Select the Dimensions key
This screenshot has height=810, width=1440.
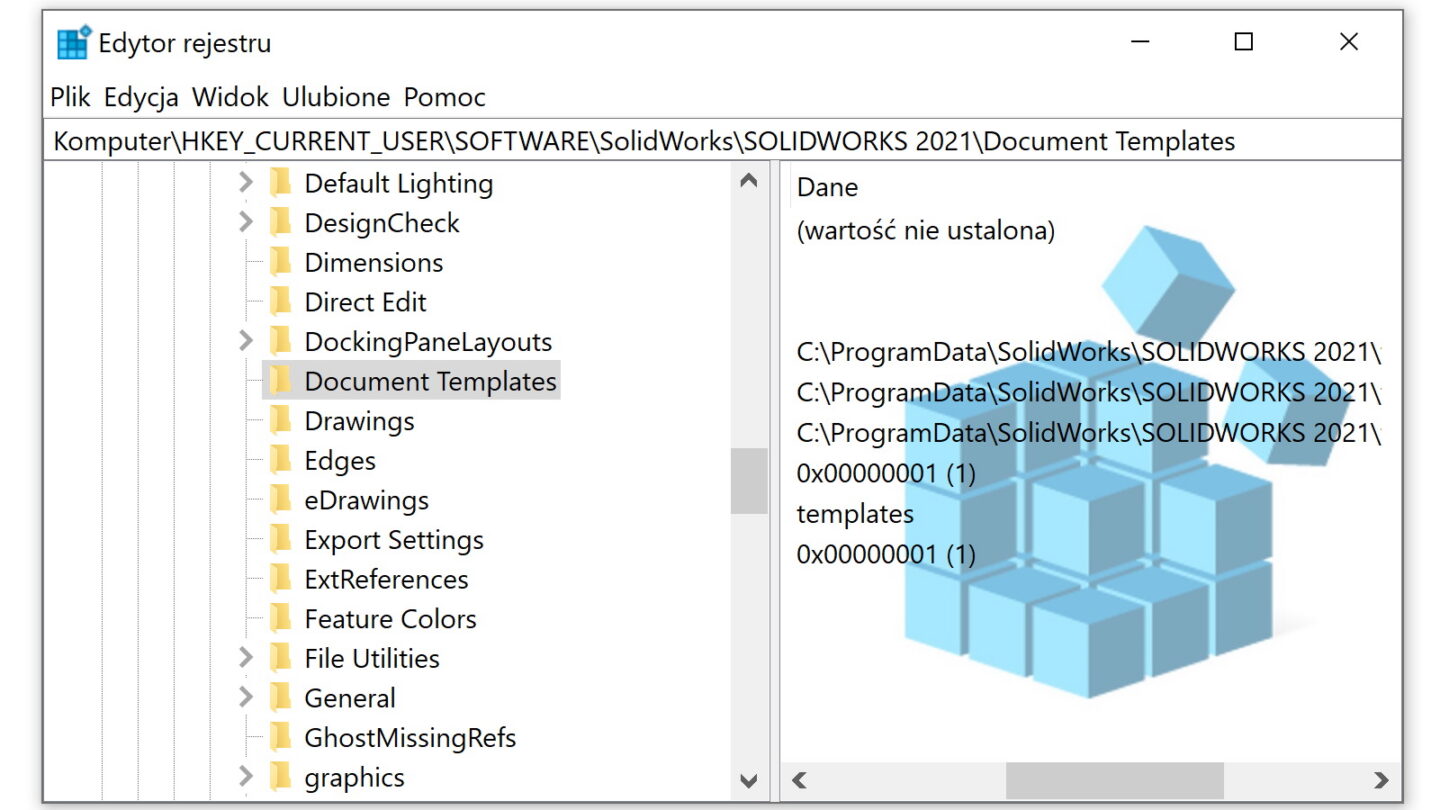(374, 262)
